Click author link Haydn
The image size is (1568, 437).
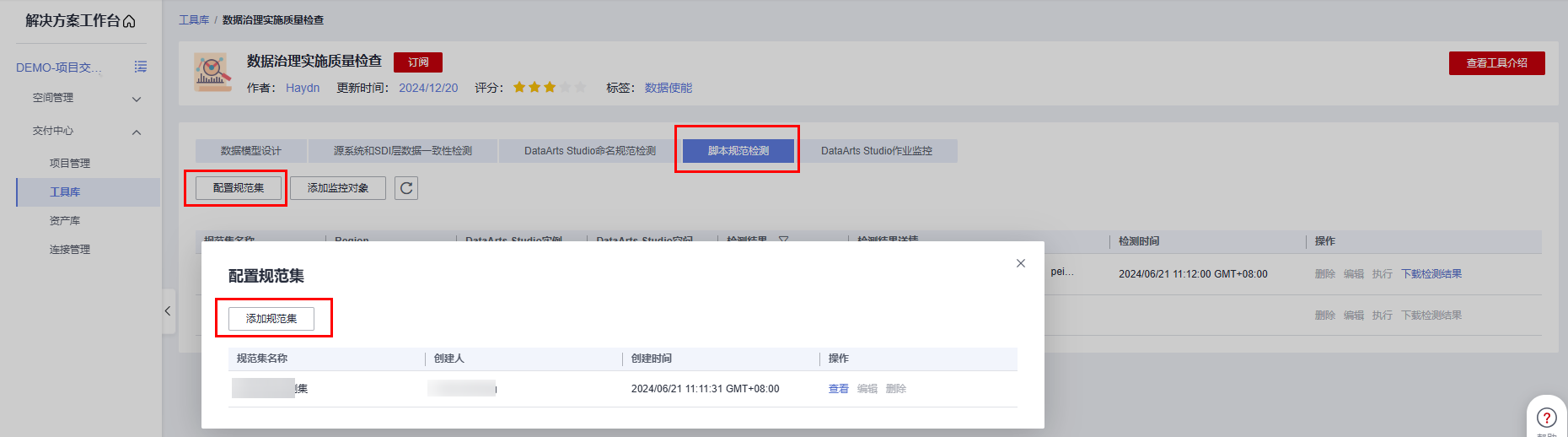click(x=303, y=88)
